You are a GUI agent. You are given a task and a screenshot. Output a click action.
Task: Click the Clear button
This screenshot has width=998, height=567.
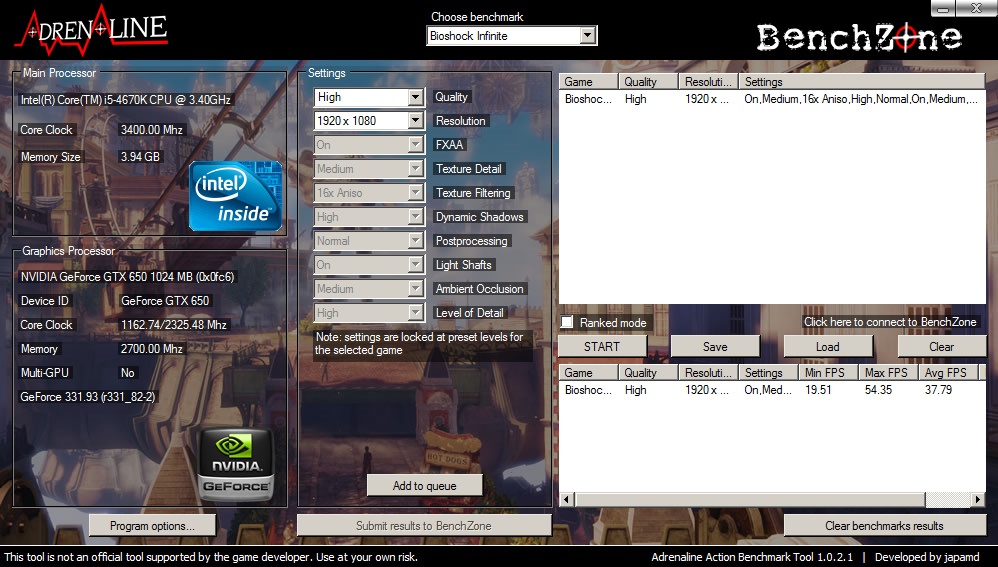(941, 347)
